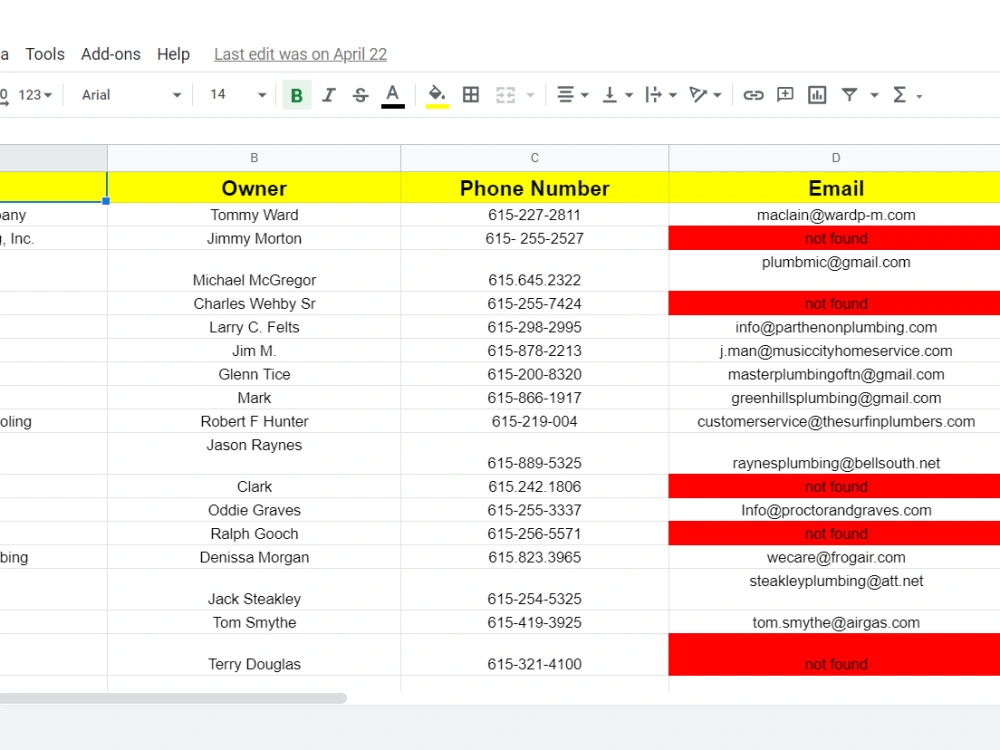The image size is (1000, 750).
Task: Change the text color
Action: [392, 94]
